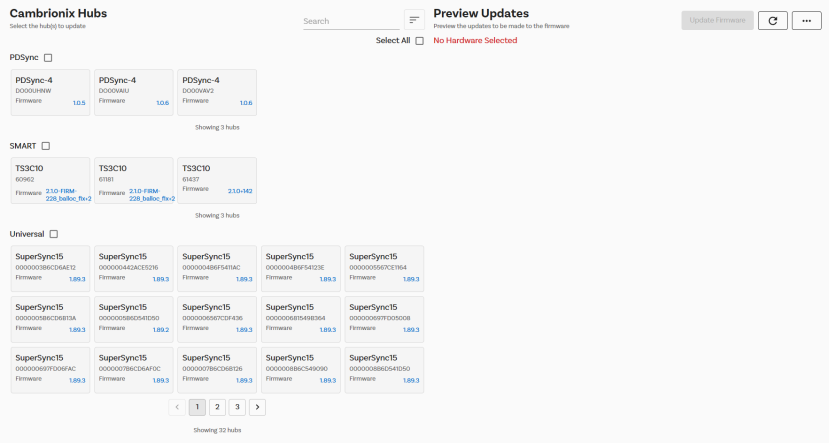
Task: Click firmware version 2.1.0+142 on hub 61437
Action: (240, 191)
